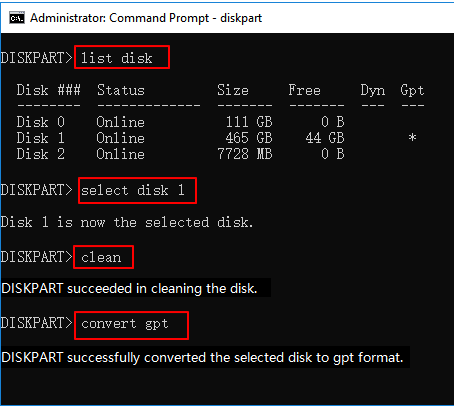Screen dimensions: 454x407
Task: Click the DISKPART> prompt before 'convert gpt'
Action: [36, 323]
